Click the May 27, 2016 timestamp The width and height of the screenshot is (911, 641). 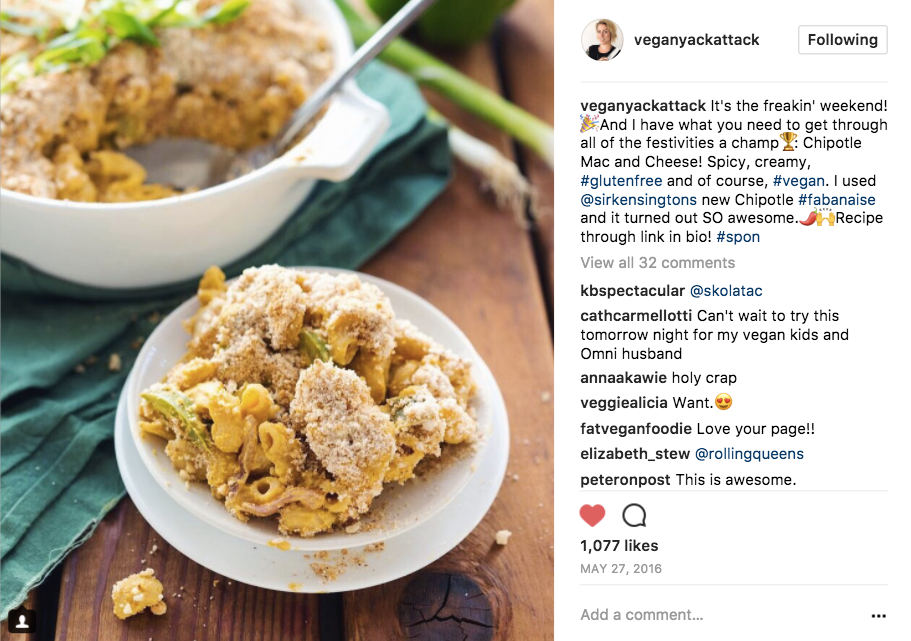[x=621, y=568]
